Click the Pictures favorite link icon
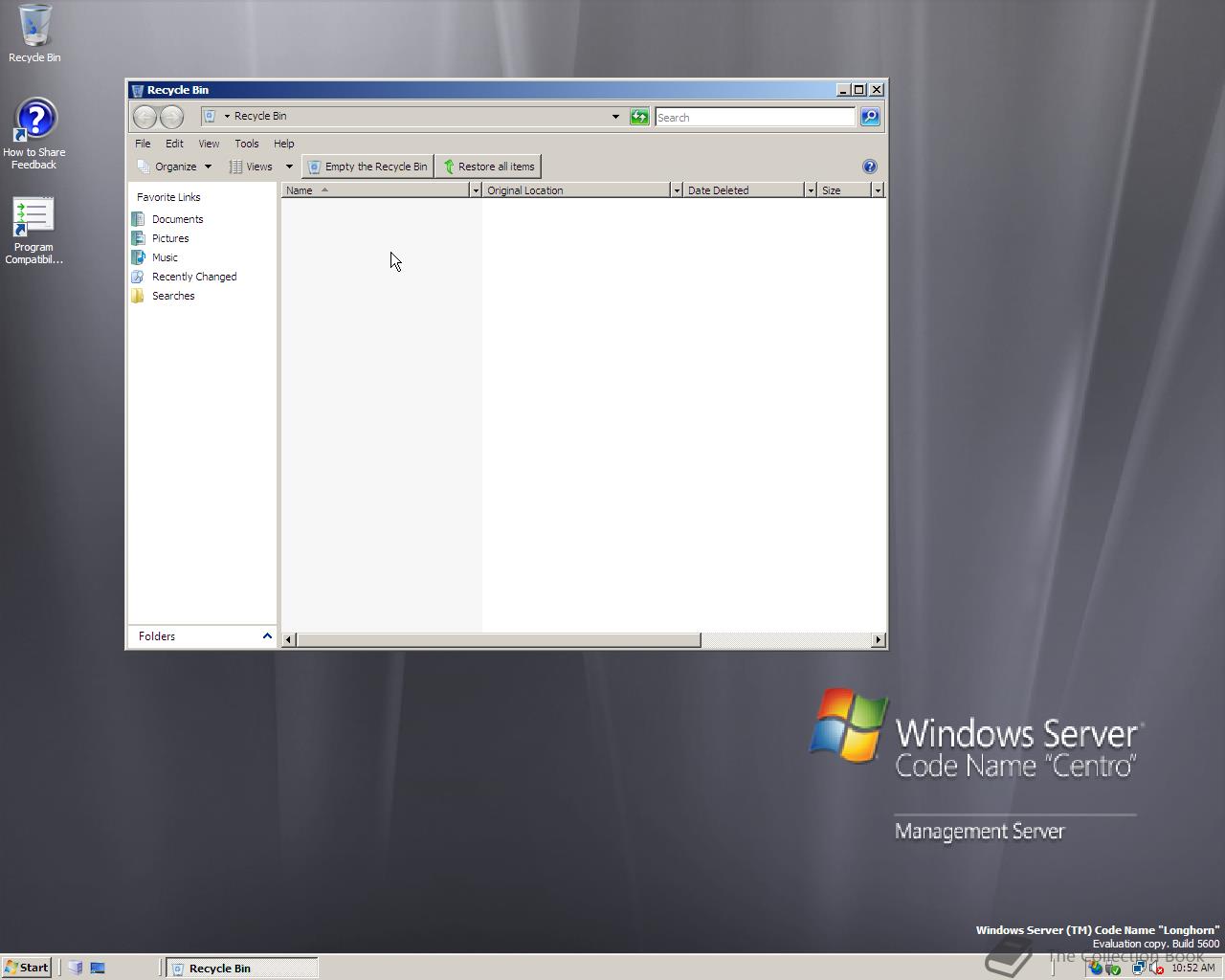 138,238
